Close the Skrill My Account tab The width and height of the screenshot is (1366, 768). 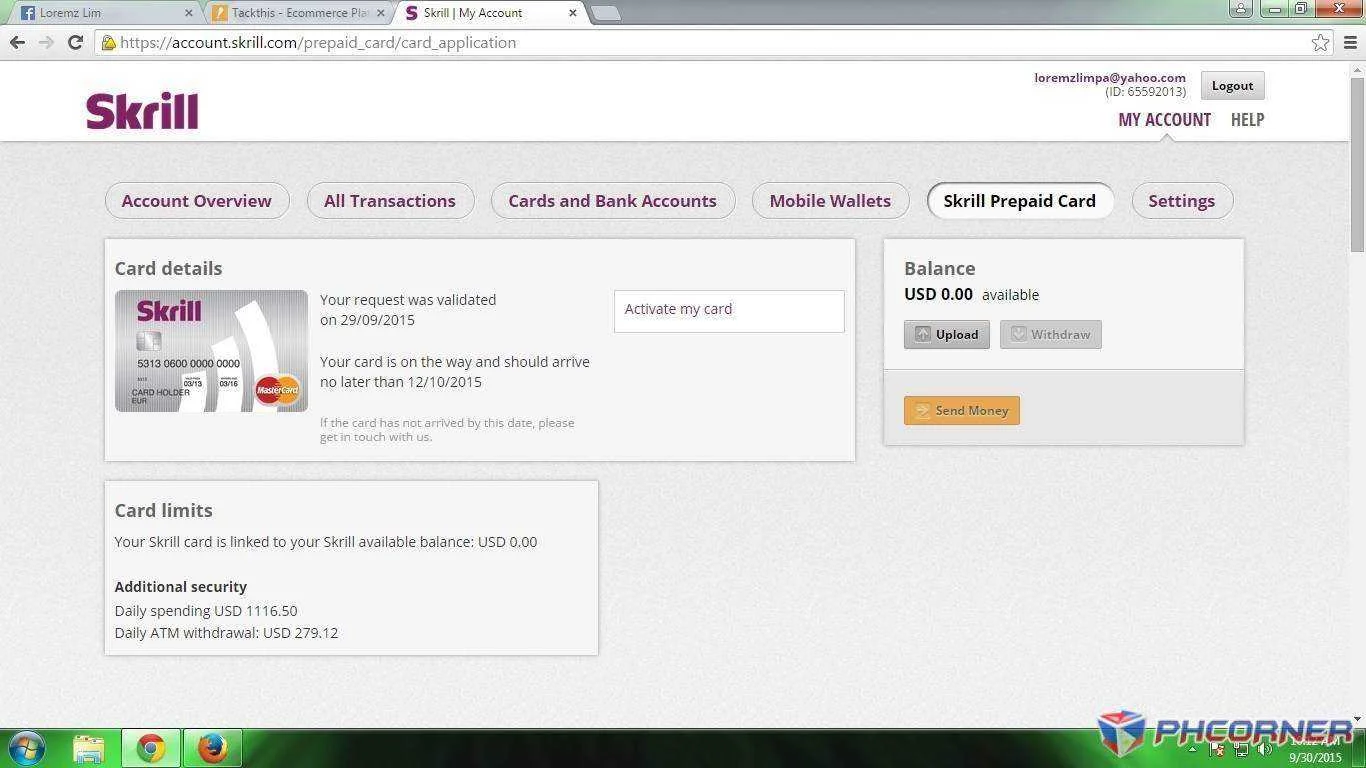pyautogui.click(x=573, y=13)
